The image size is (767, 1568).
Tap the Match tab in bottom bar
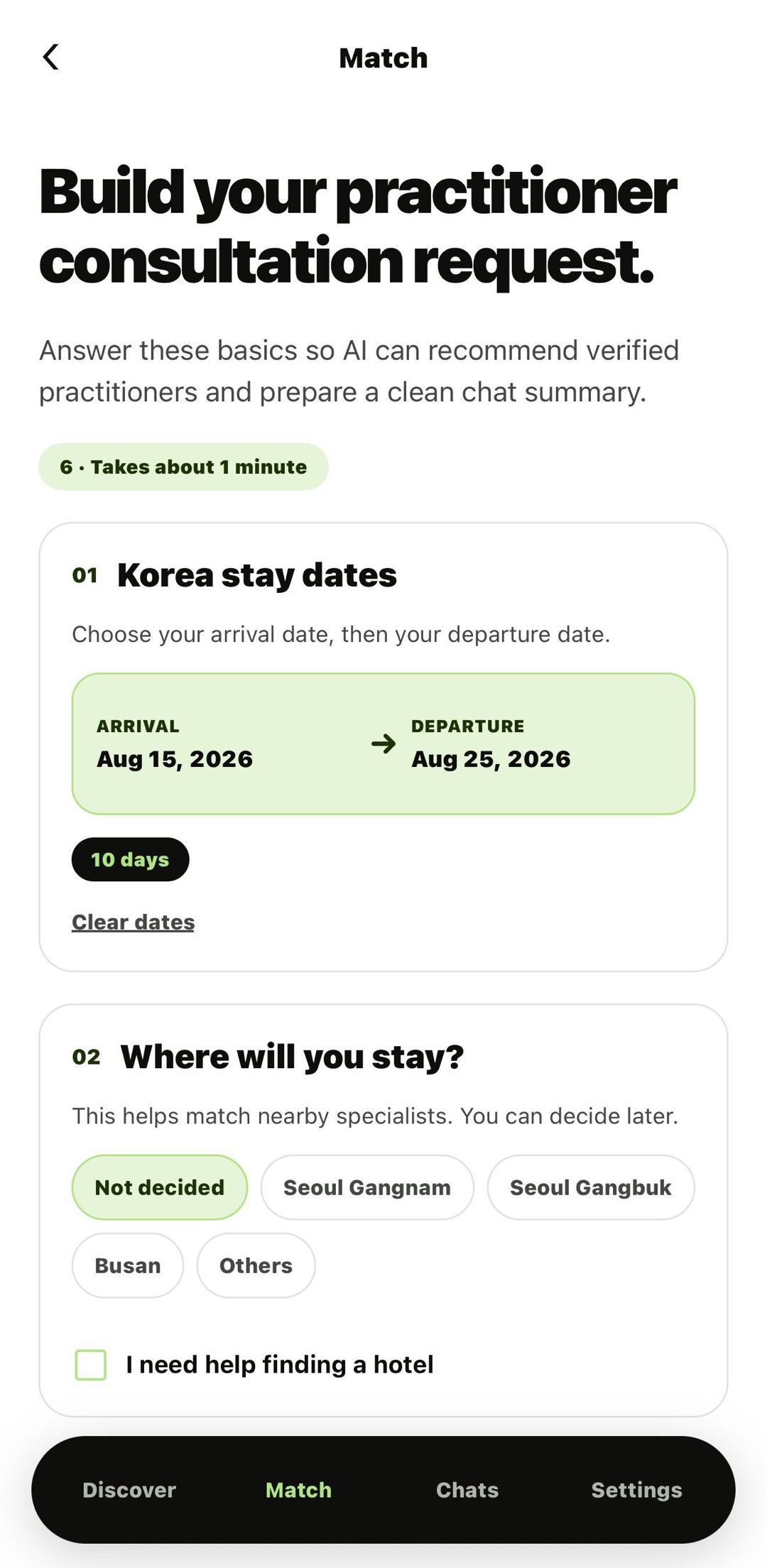point(298,1489)
